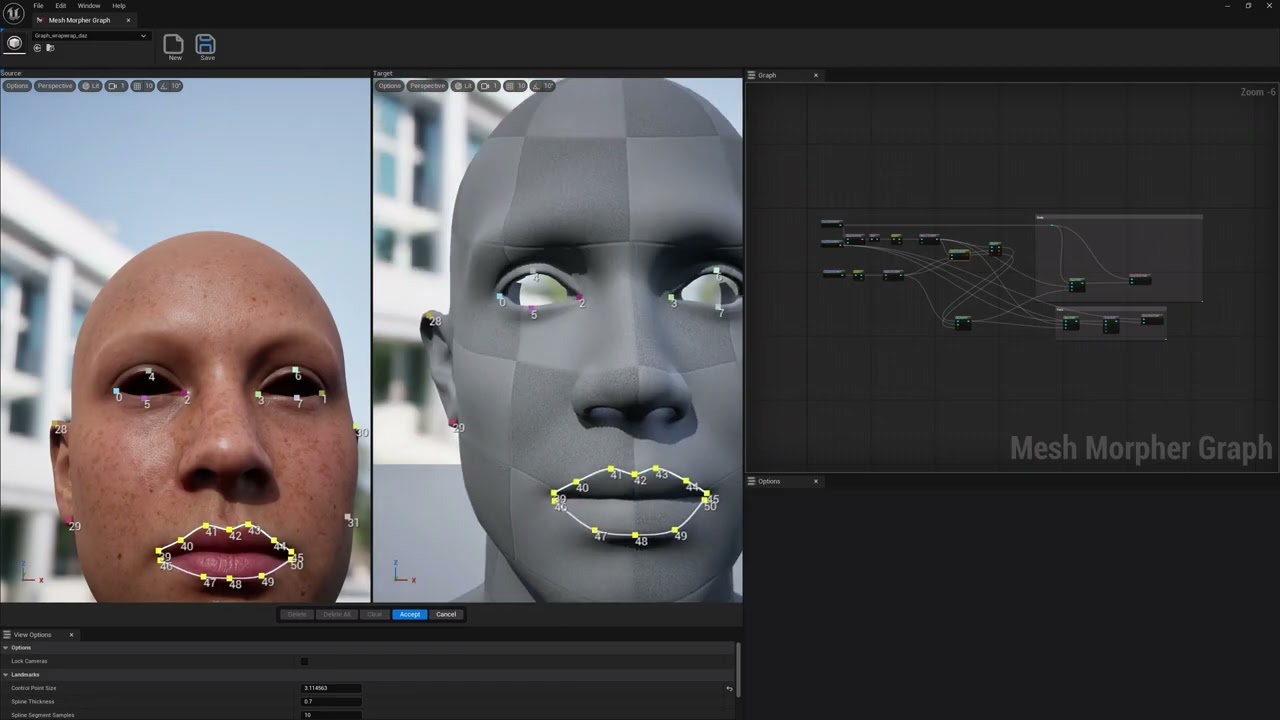
Task: Click the Accept button
Action: coord(410,614)
